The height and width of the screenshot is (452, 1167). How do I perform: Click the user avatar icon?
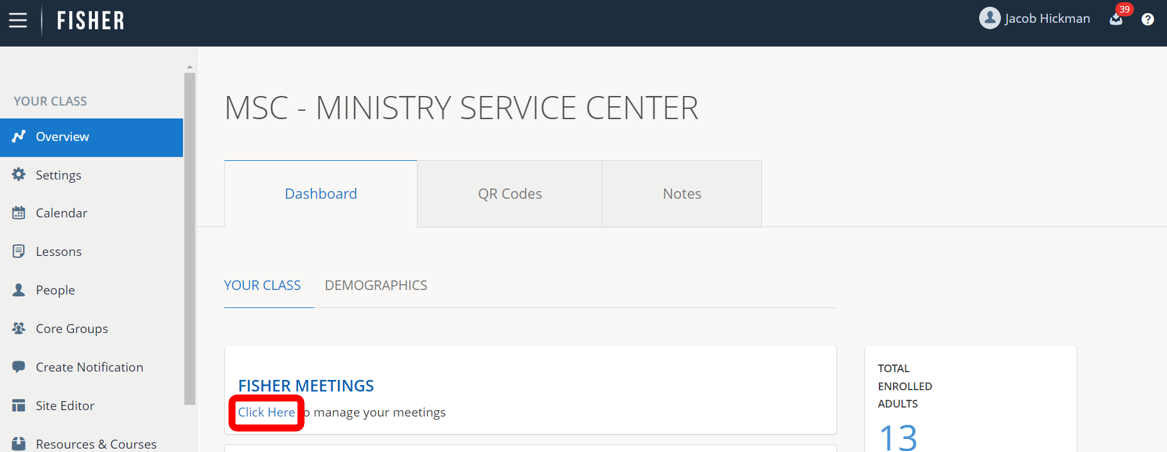click(989, 18)
